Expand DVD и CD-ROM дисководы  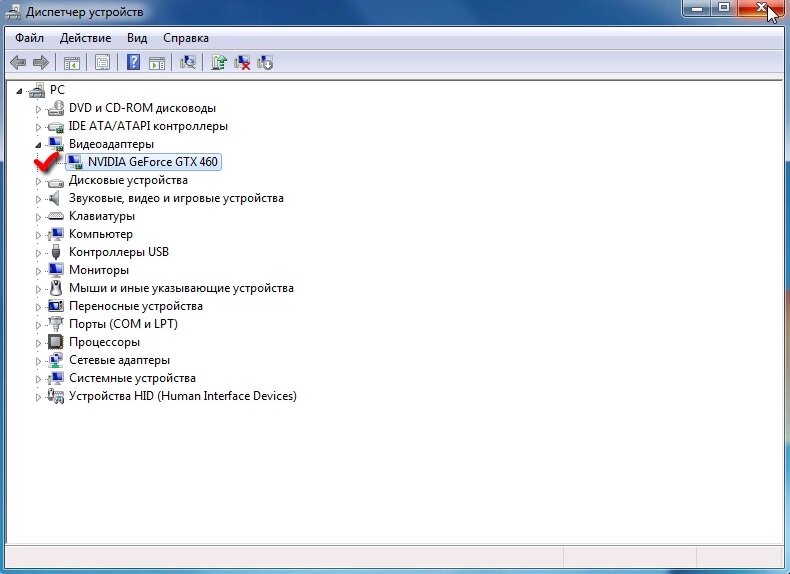tap(38, 109)
